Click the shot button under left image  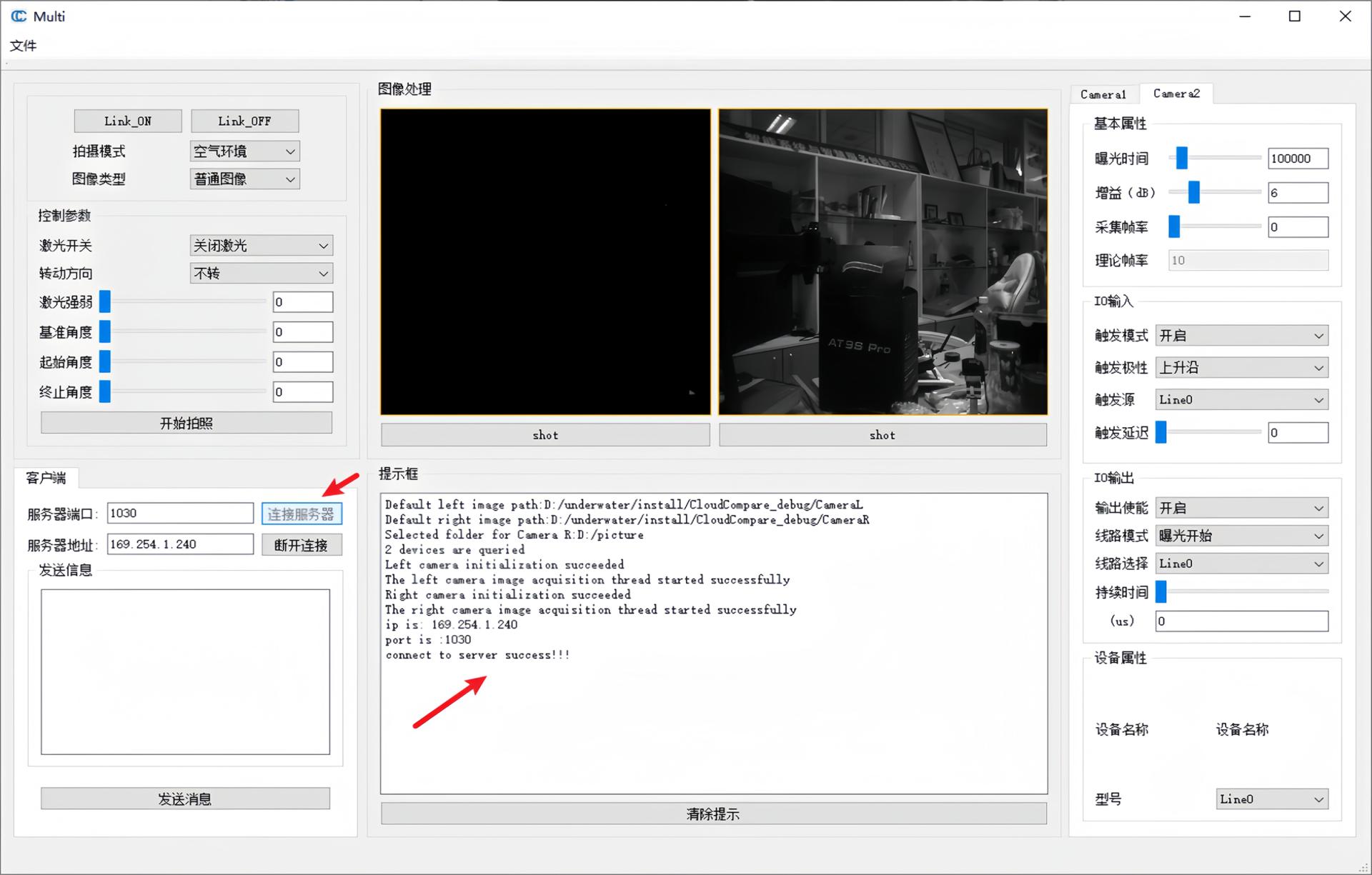point(545,435)
